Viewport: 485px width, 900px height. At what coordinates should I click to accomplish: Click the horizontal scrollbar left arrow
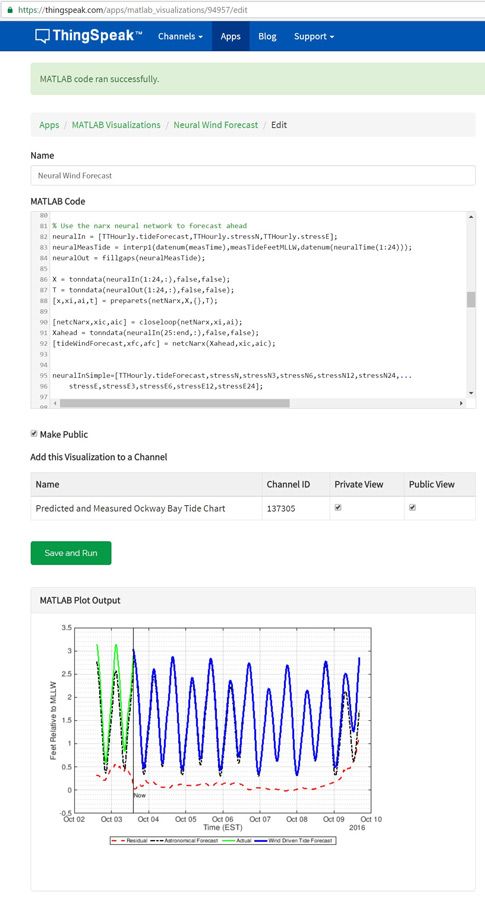tap(56, 404)
